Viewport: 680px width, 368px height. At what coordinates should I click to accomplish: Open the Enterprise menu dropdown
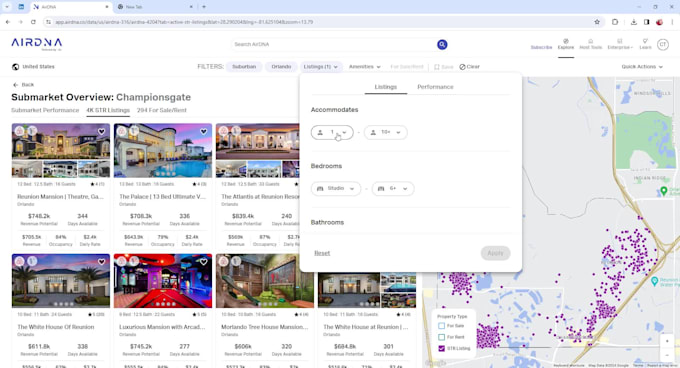coord(620,44)
